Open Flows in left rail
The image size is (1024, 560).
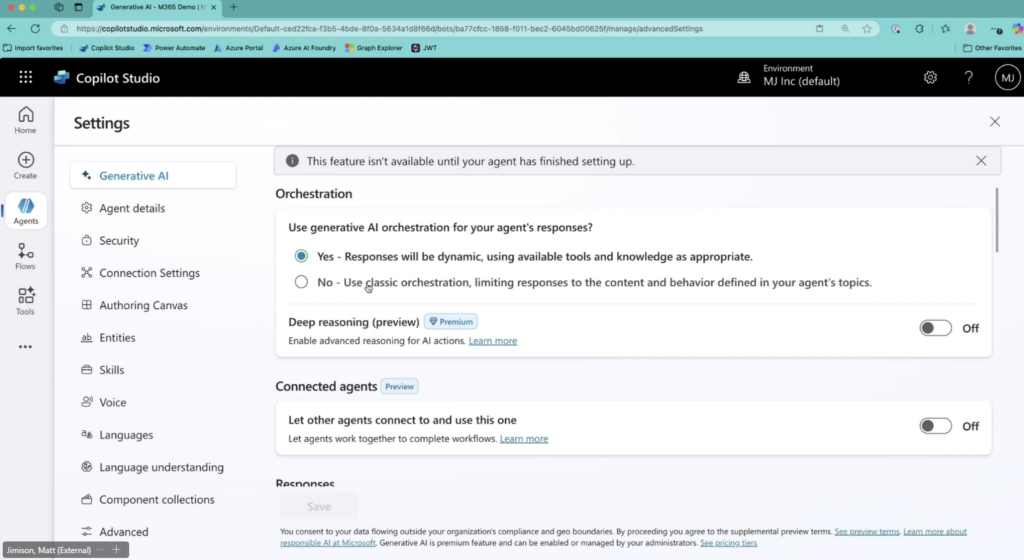[x=25, y=256]
